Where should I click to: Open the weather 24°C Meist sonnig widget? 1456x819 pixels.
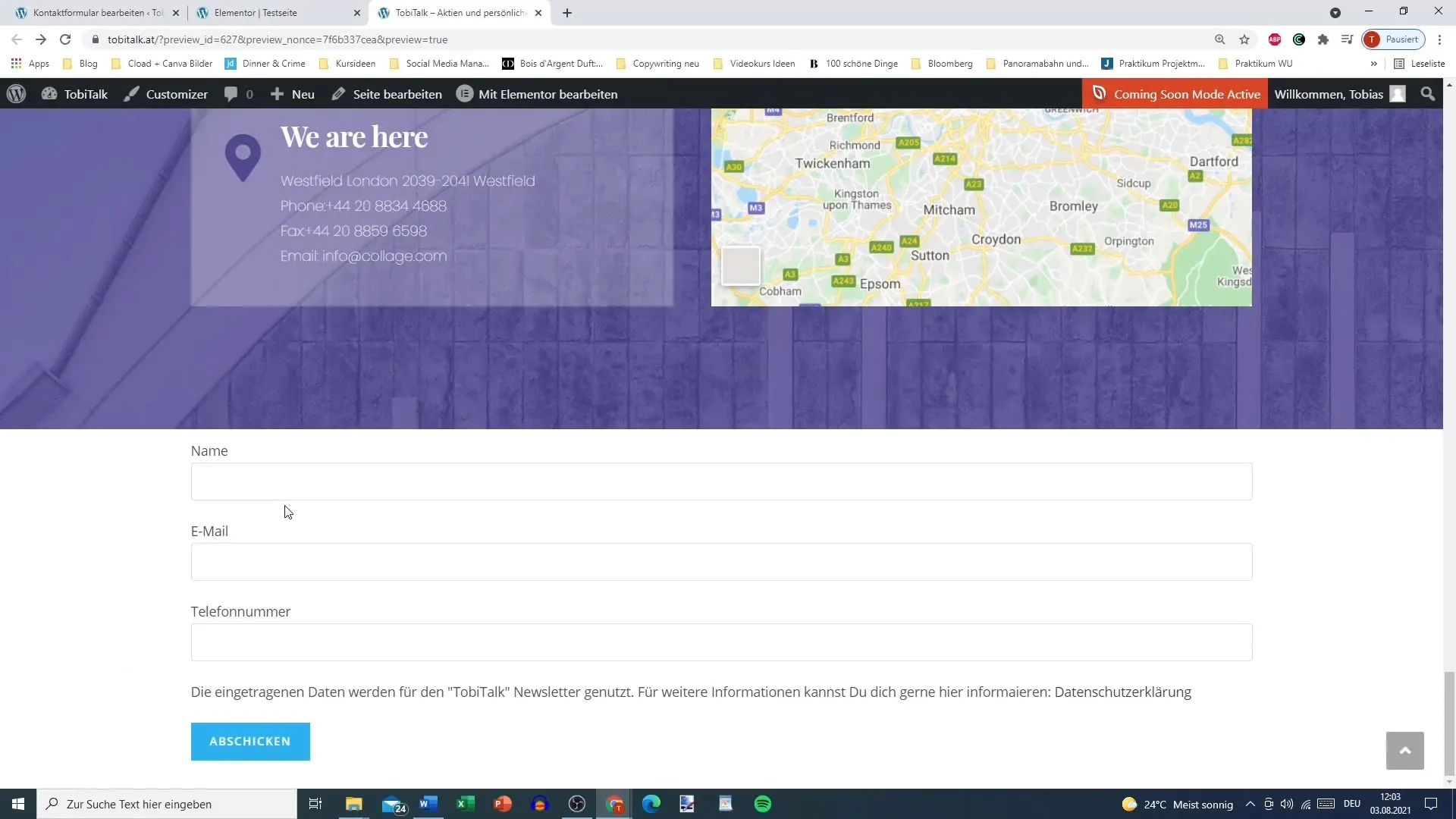click(1178, 804)
